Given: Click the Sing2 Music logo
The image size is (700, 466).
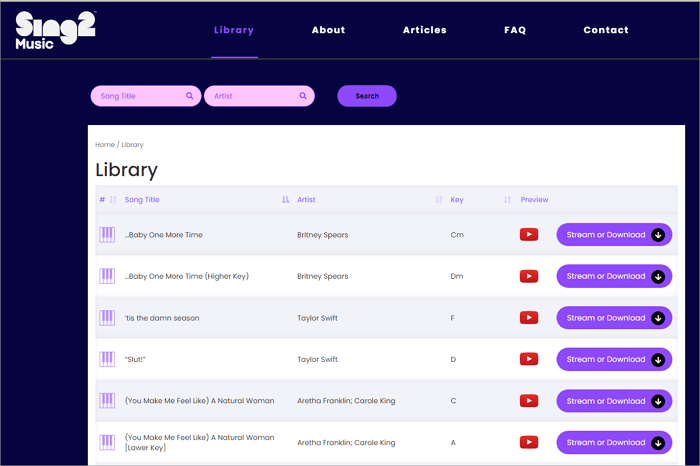Looking at the screenshot, I should click(x=56, y=30).
